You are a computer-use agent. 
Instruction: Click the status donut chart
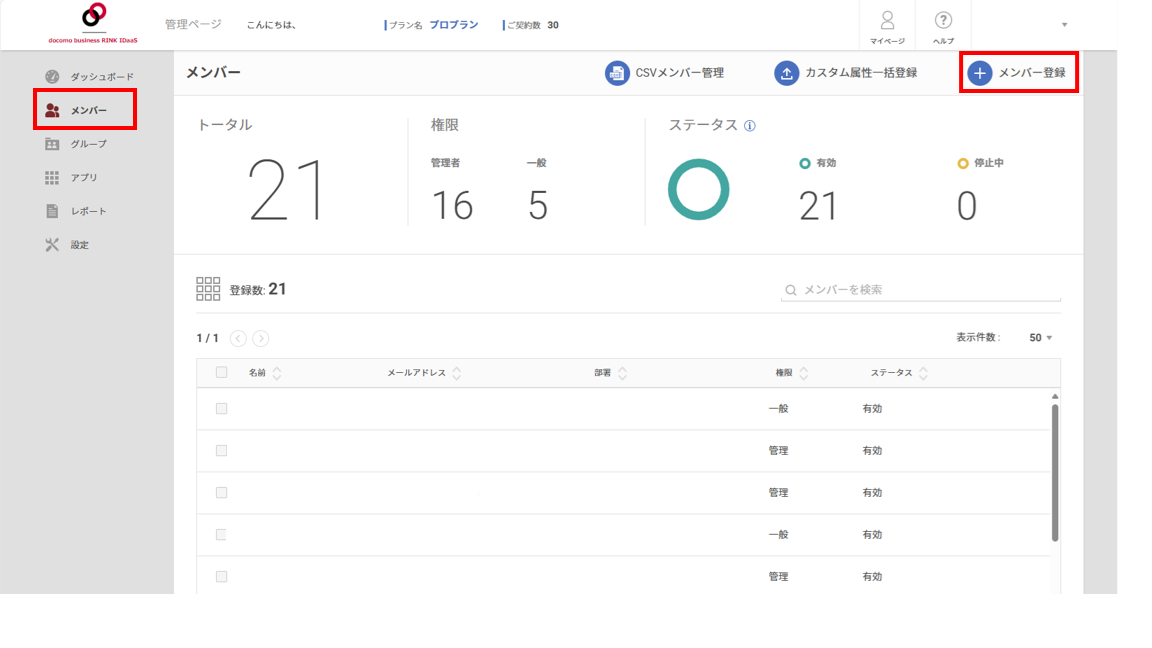coord(699,190)
